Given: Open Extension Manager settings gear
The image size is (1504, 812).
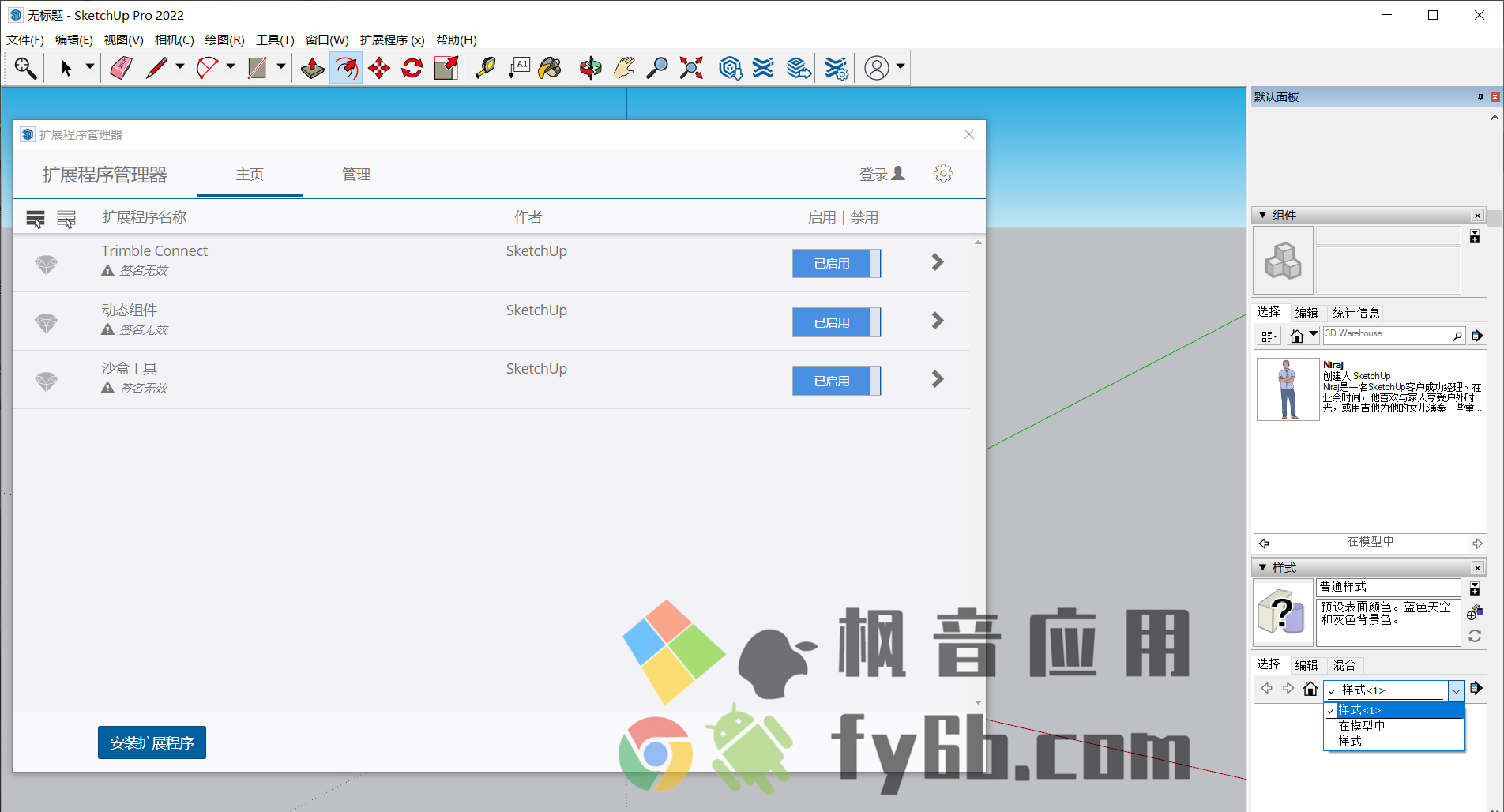Looking at the screenshot, I should pos(943,174).
